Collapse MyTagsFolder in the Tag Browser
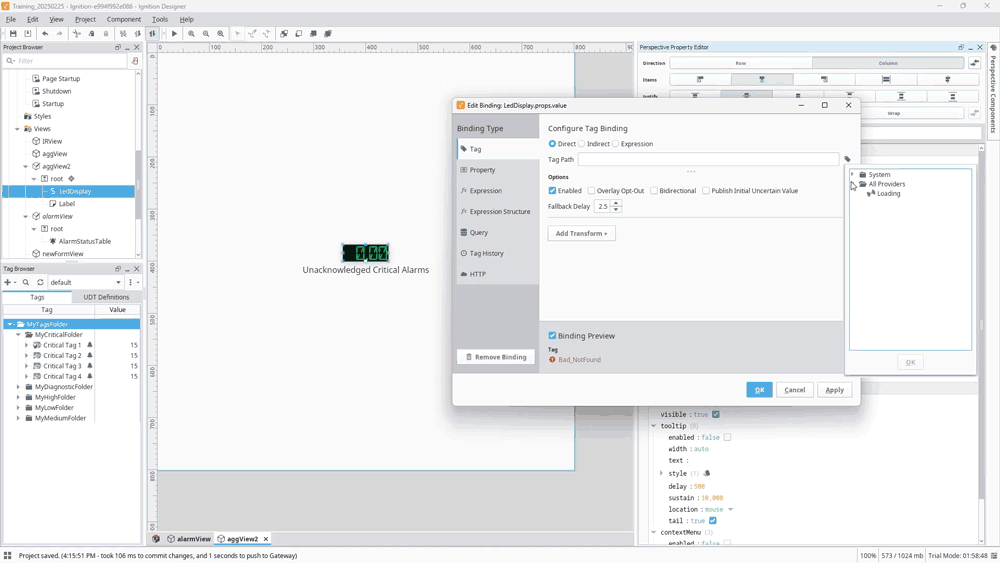1000x563 pixels. tap(10, 324)
